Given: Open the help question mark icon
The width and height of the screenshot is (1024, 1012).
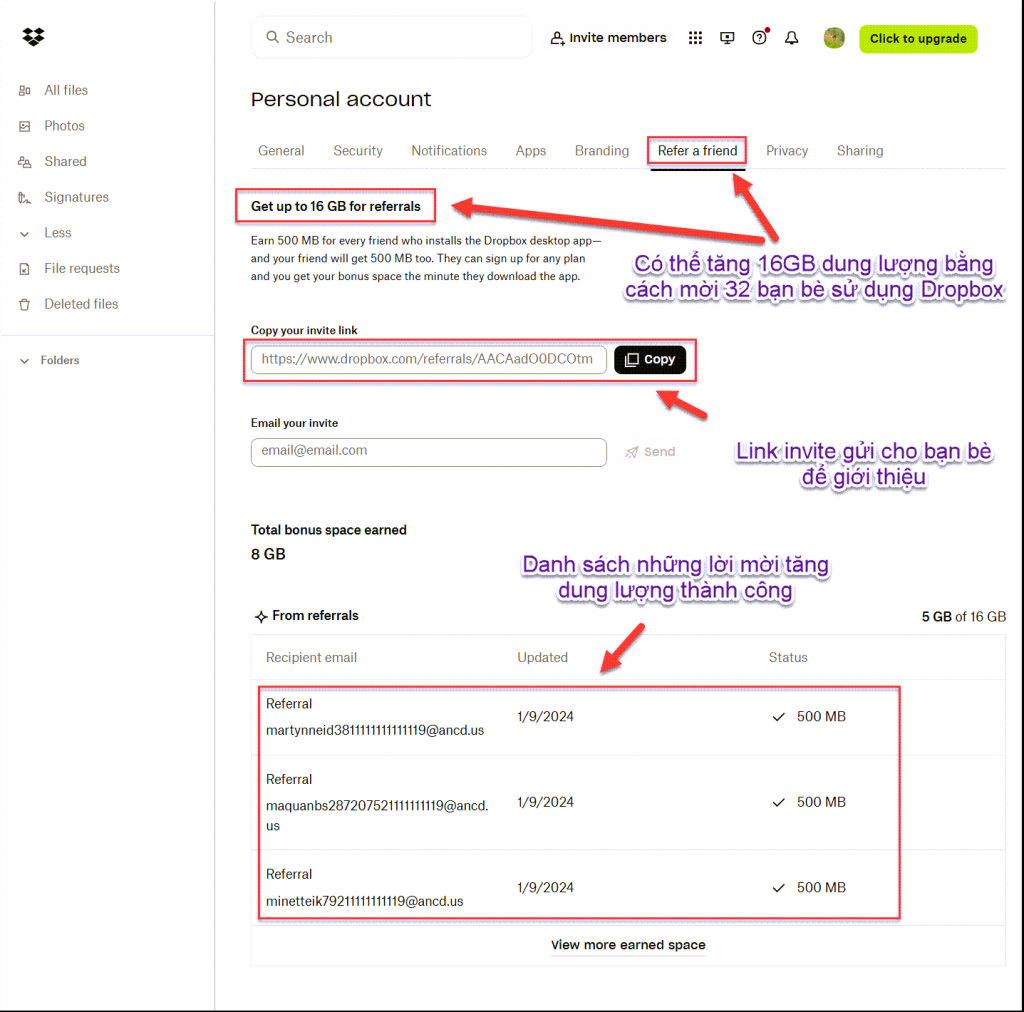Looking at the screenshot, I should pos(760,37).
